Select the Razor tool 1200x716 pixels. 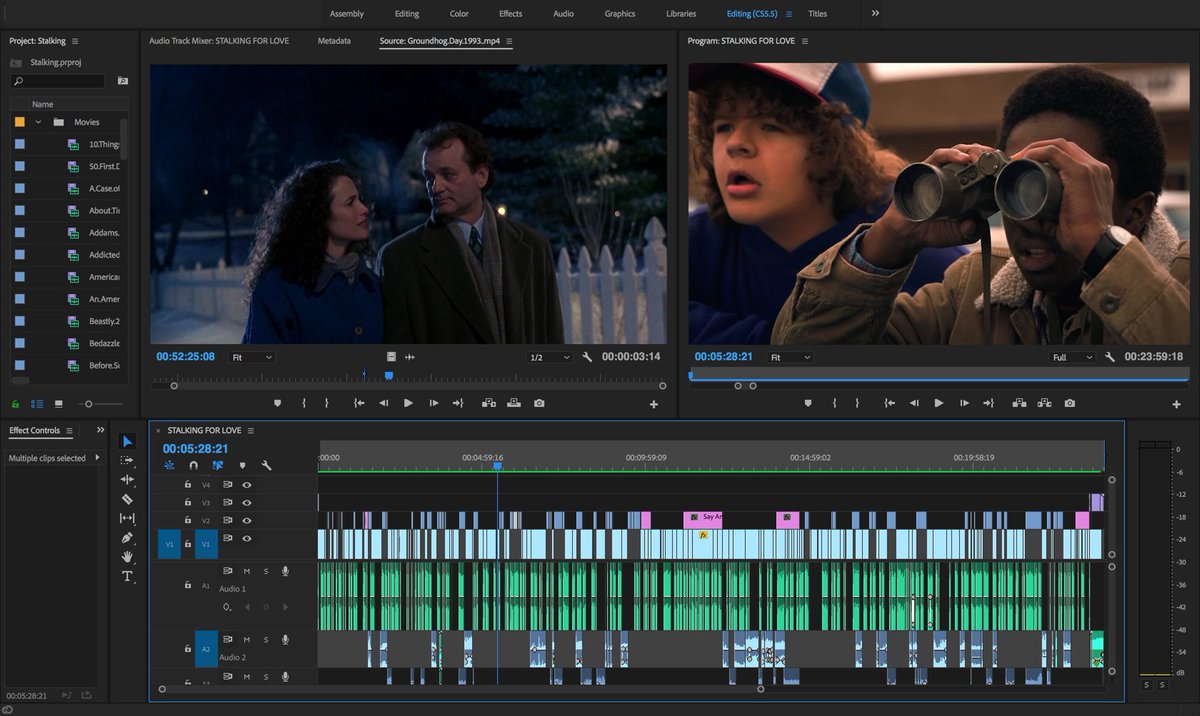(127, 499)
